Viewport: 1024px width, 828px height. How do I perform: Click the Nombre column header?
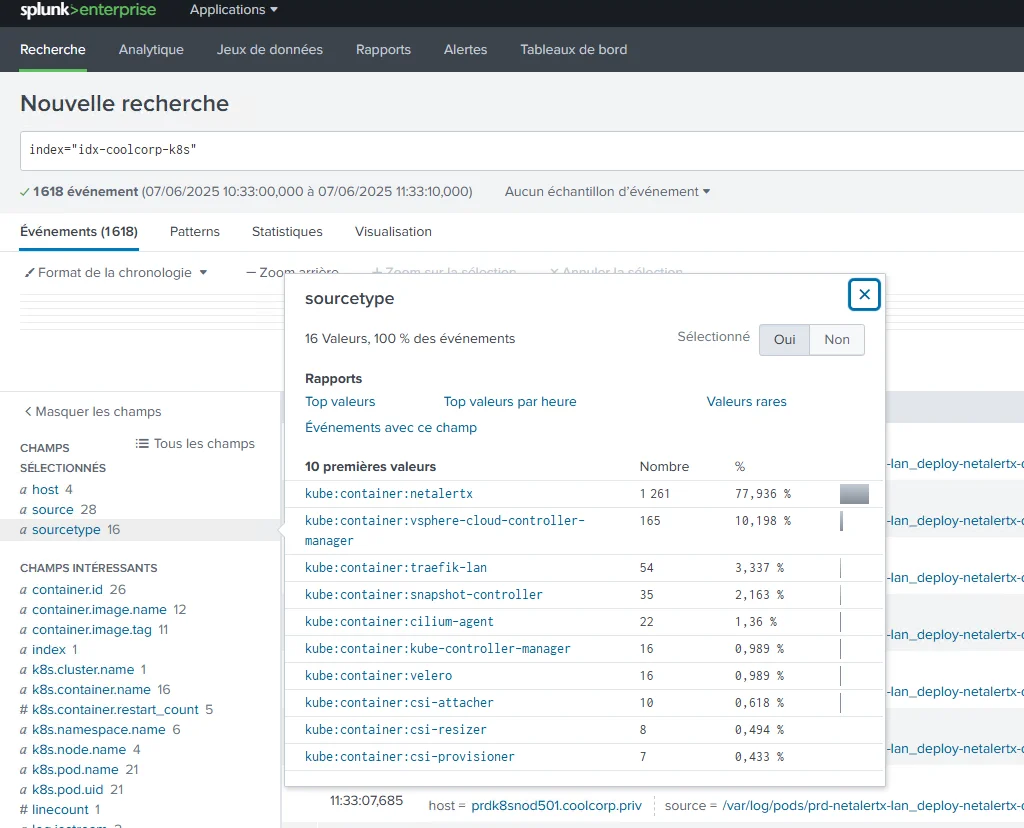click(x=664, y=466)
